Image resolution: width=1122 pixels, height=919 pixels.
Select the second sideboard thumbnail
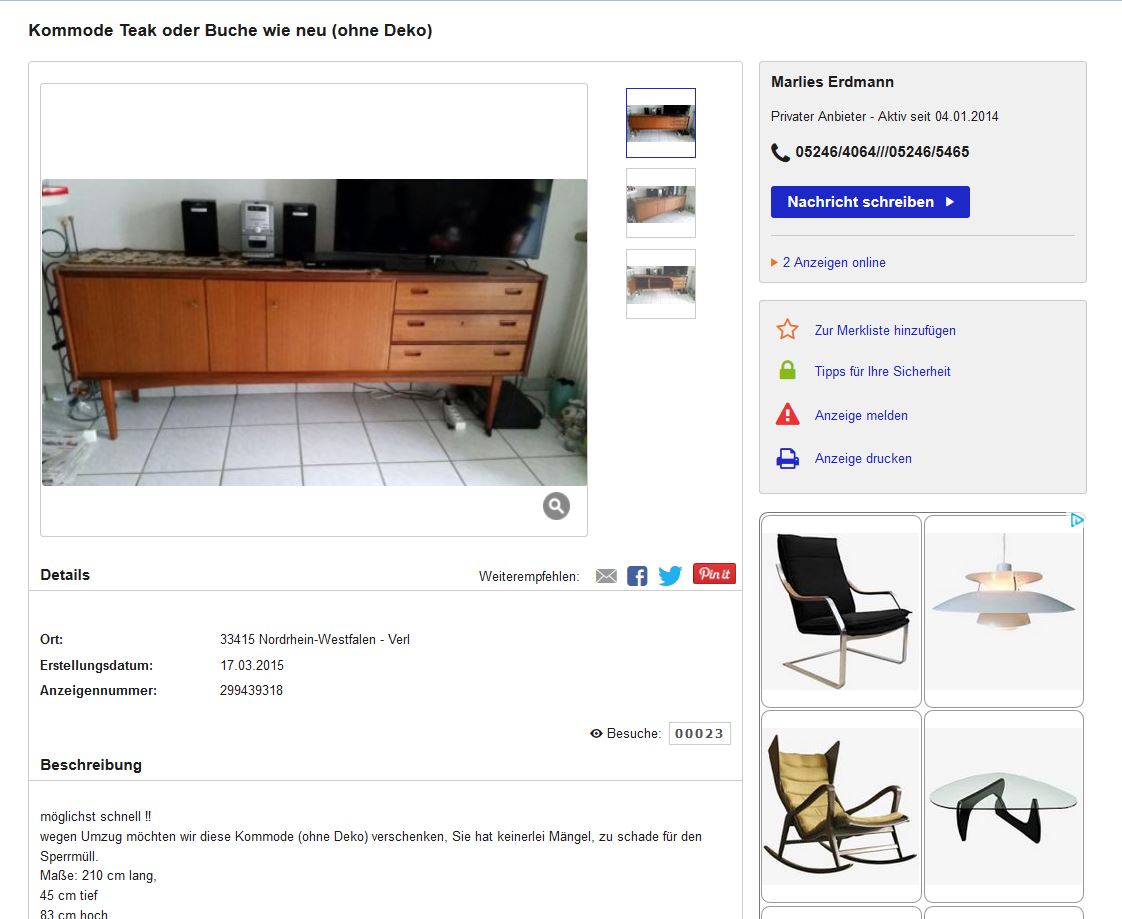660,203
